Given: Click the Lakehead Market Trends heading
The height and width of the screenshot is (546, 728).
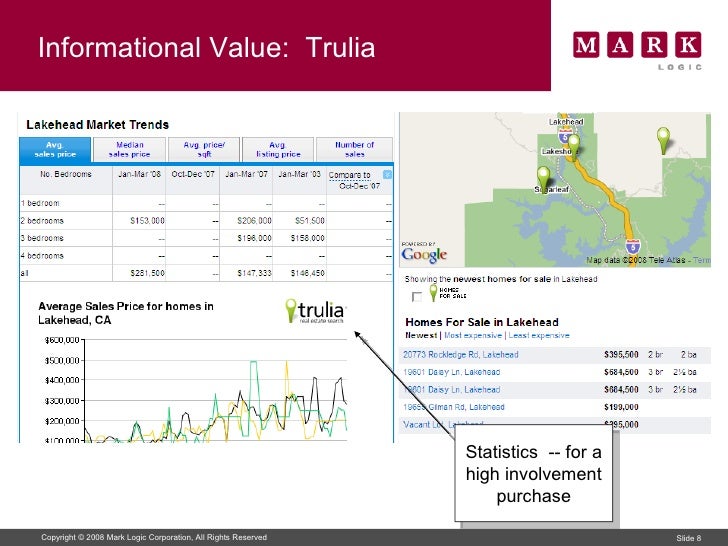Looking at the screenshot, I should [98, 125].
